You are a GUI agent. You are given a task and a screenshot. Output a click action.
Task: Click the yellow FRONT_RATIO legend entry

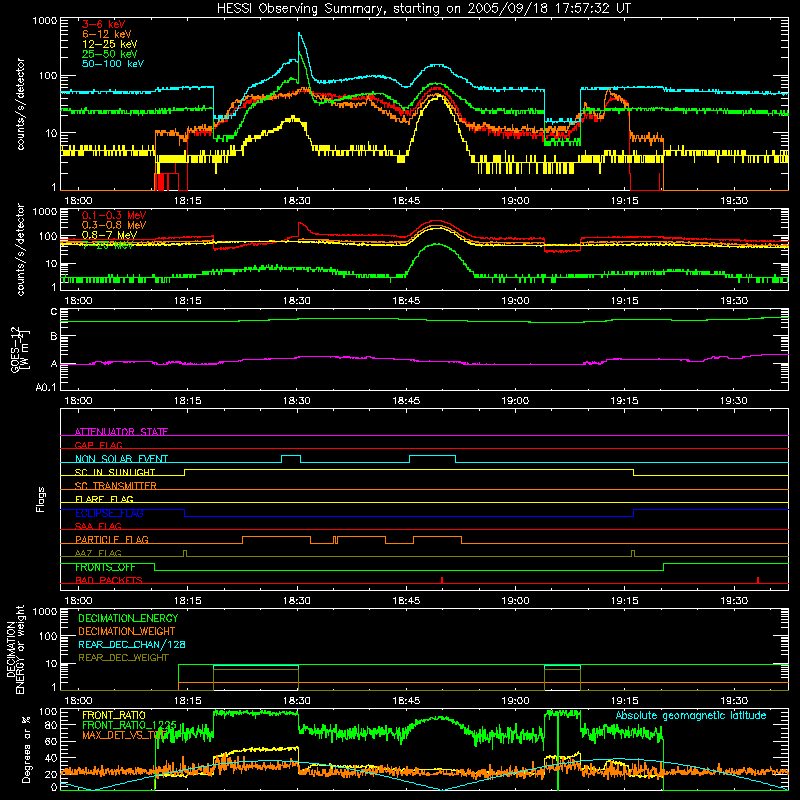pos(114,715)
